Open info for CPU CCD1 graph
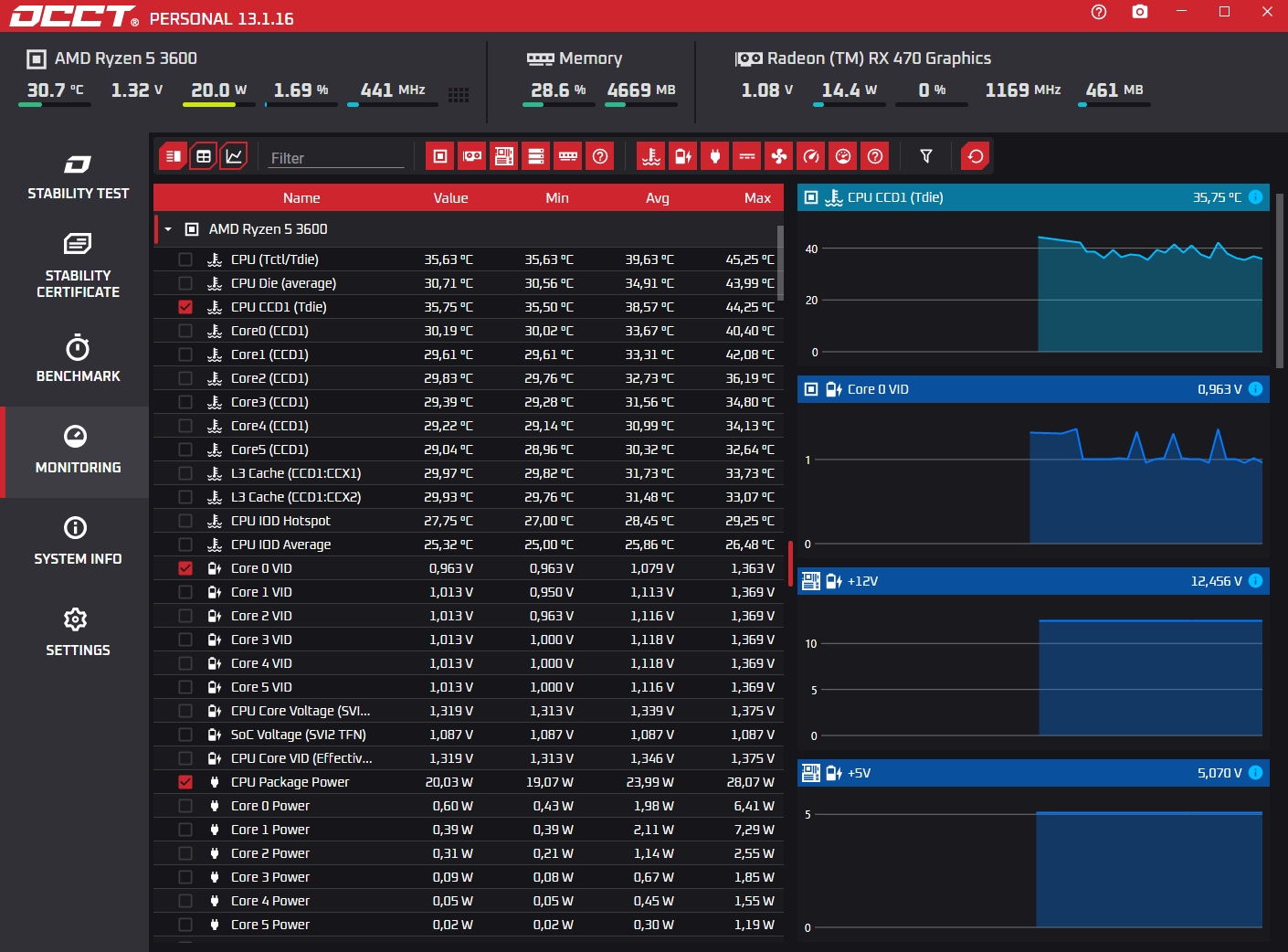The width and height of the screenshot is (1288, 952). click(x=1255, y=197)
